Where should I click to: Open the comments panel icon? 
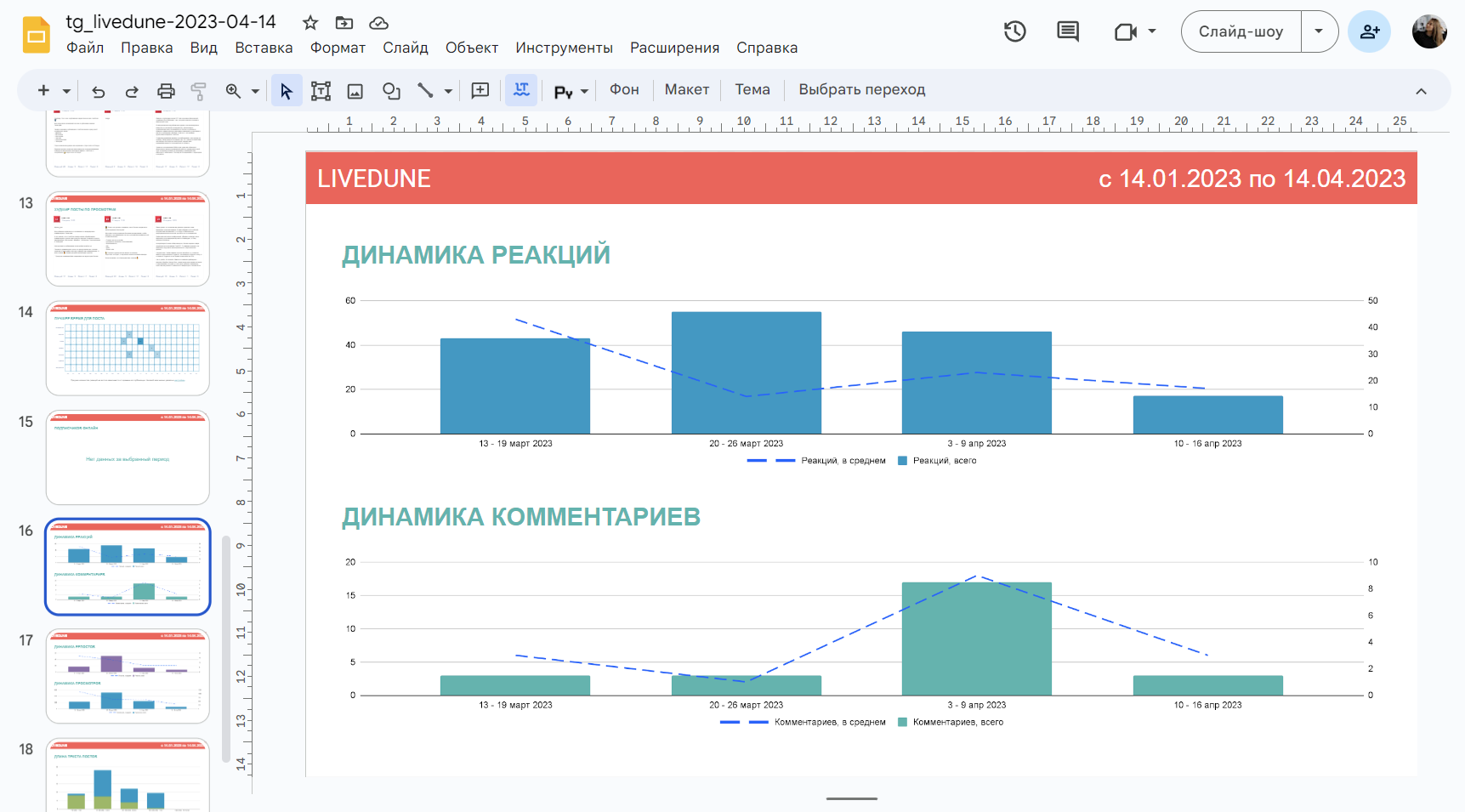tap(1068, 31)
